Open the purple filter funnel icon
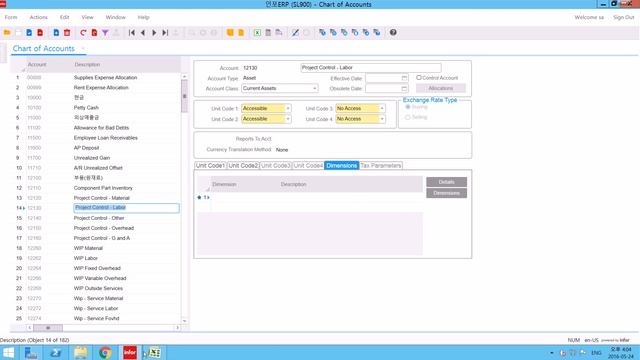The width and height of the screenshot is (640, 360). 105,33
